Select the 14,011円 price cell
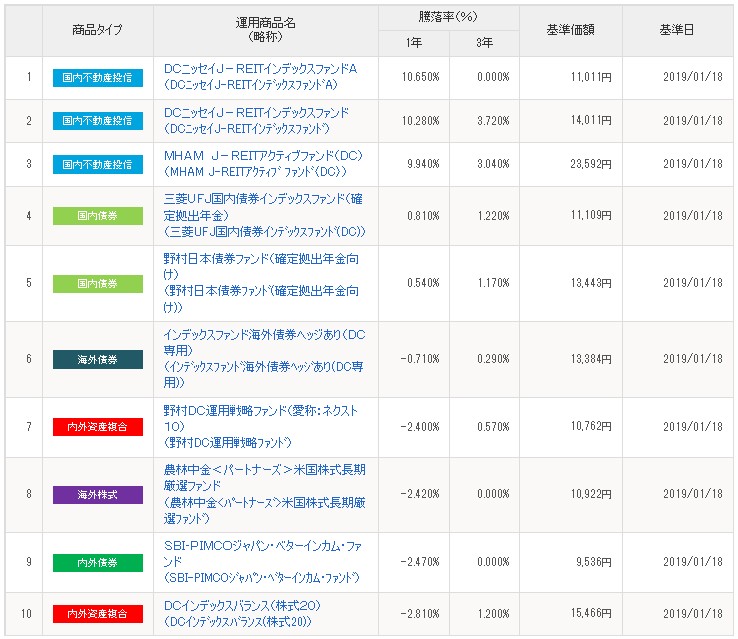The width and height of the screenshot is (738, 639). [x=571, y=120]
